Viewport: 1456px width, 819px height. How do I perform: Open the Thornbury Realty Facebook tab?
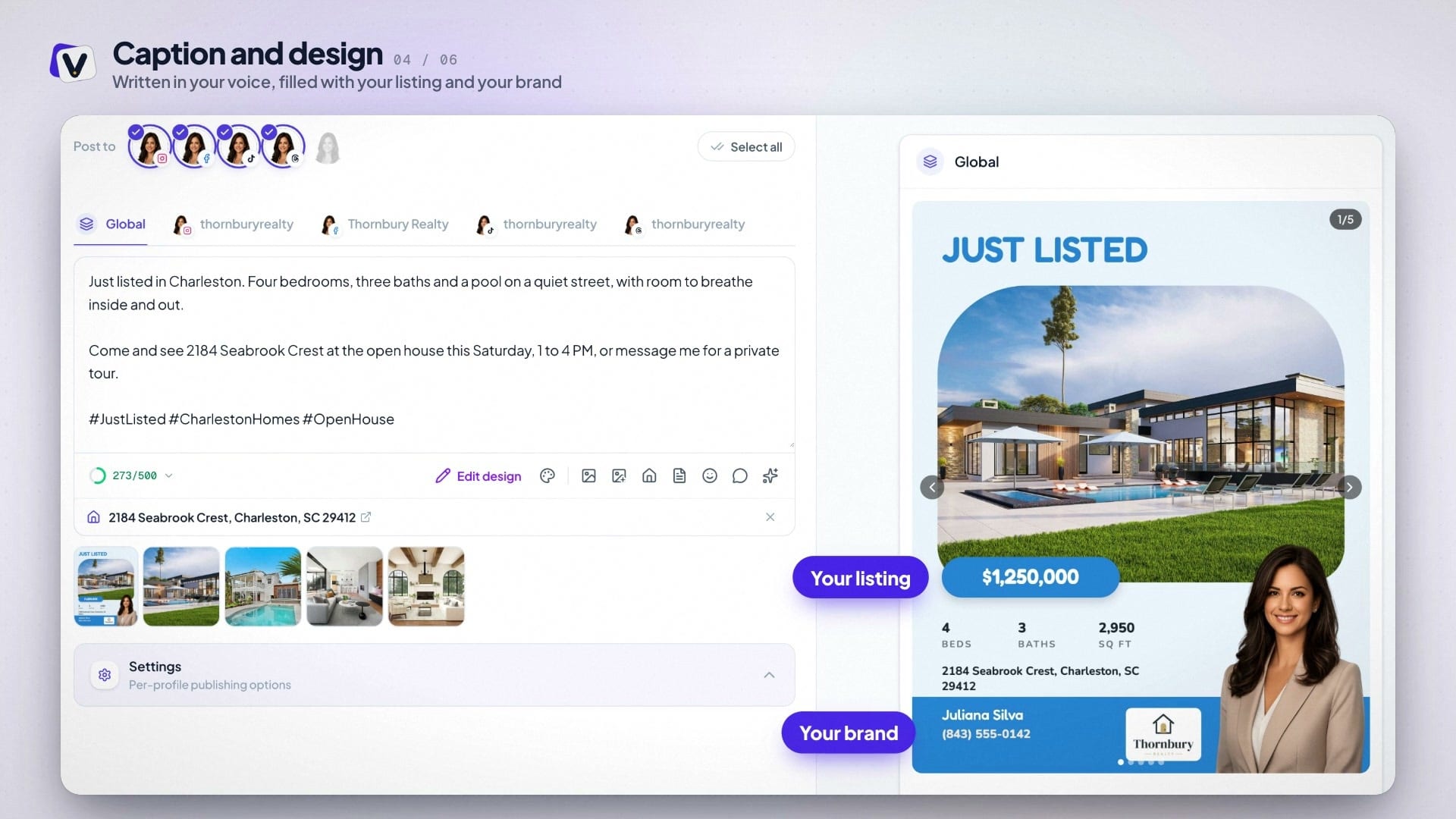point(385,224)
